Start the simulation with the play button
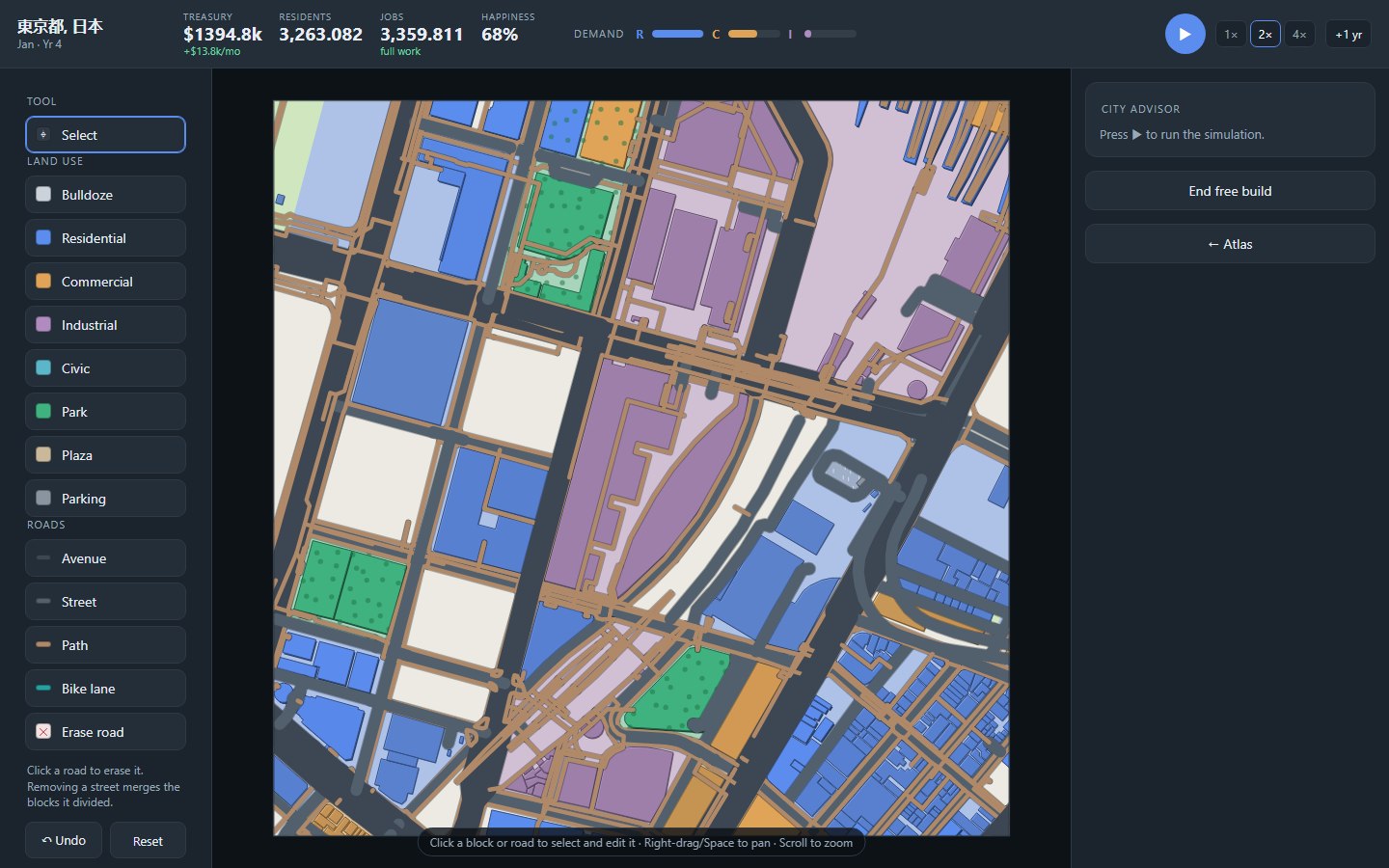 coord(1185,34)
